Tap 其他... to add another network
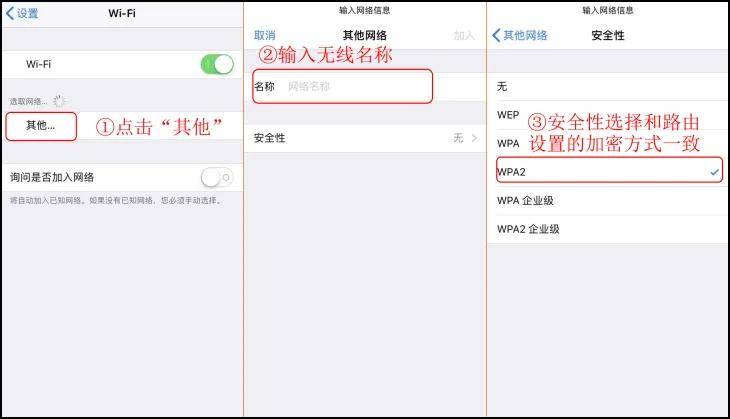The width and height of the screenshot is (730, 419). click(x=41, y=126)
